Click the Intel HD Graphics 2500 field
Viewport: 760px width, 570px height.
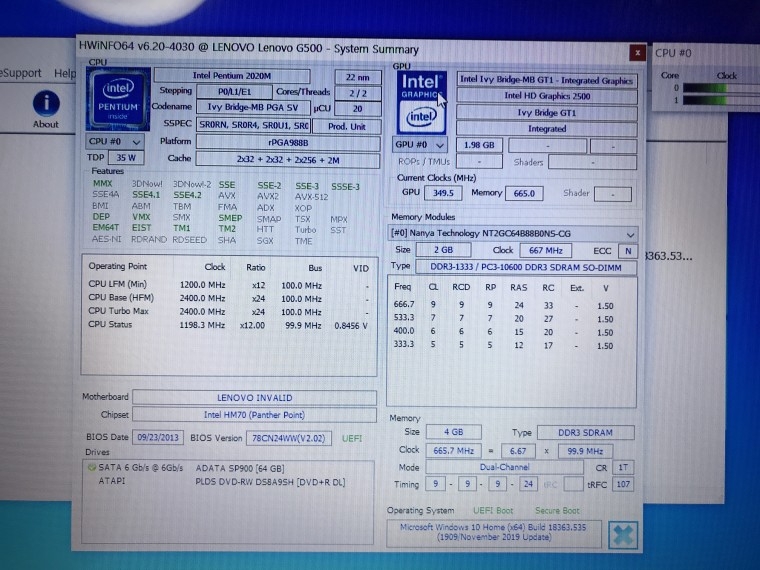[547, 96]
